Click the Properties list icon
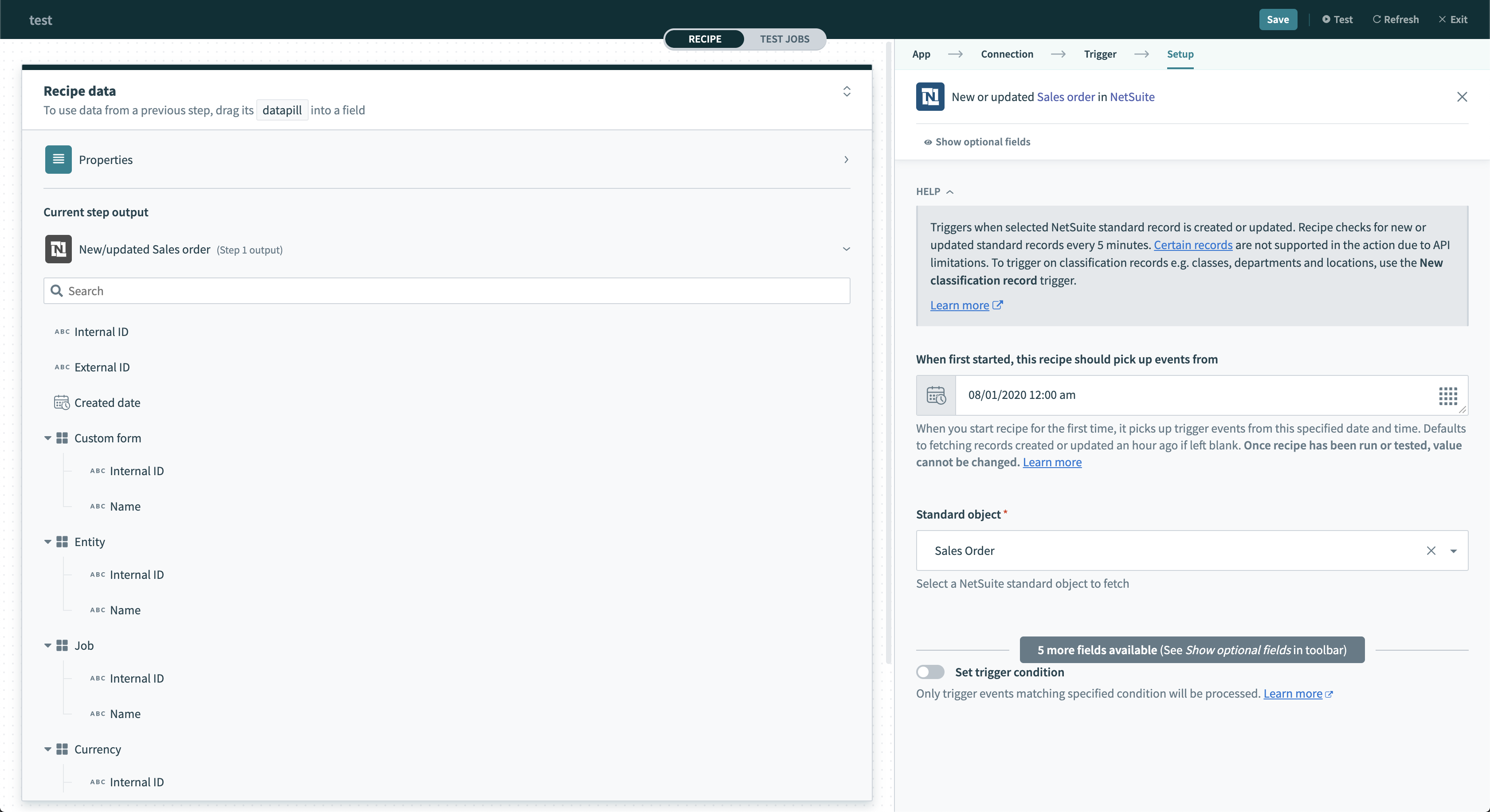Screen dimensions: 1490x812 click(58, 160)
